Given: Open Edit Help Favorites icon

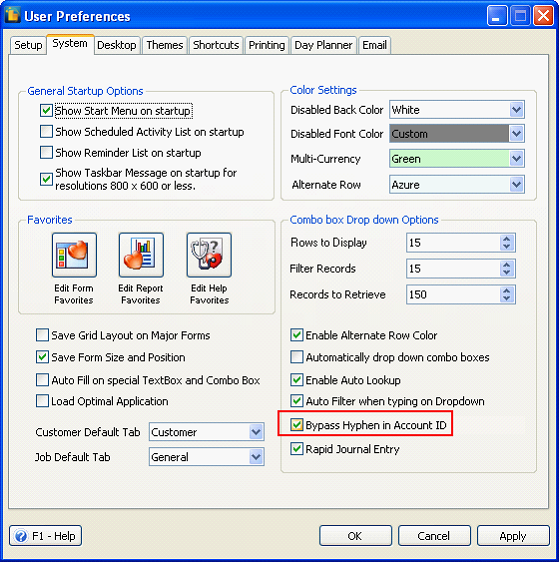Looking at the screenshot, I should coord(209,255).
